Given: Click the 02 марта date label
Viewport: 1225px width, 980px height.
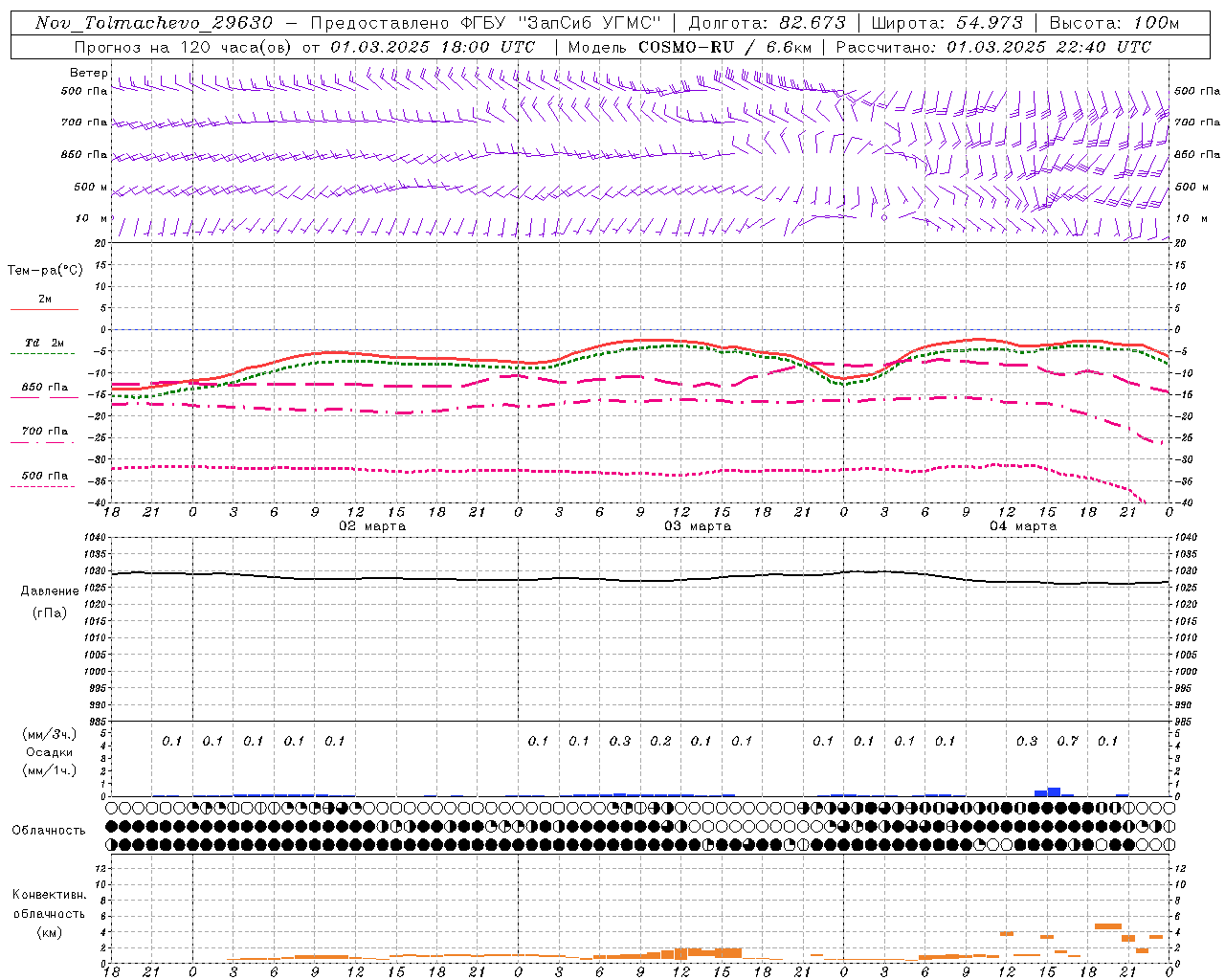Looking at the screenshot, I should (372, 526).
